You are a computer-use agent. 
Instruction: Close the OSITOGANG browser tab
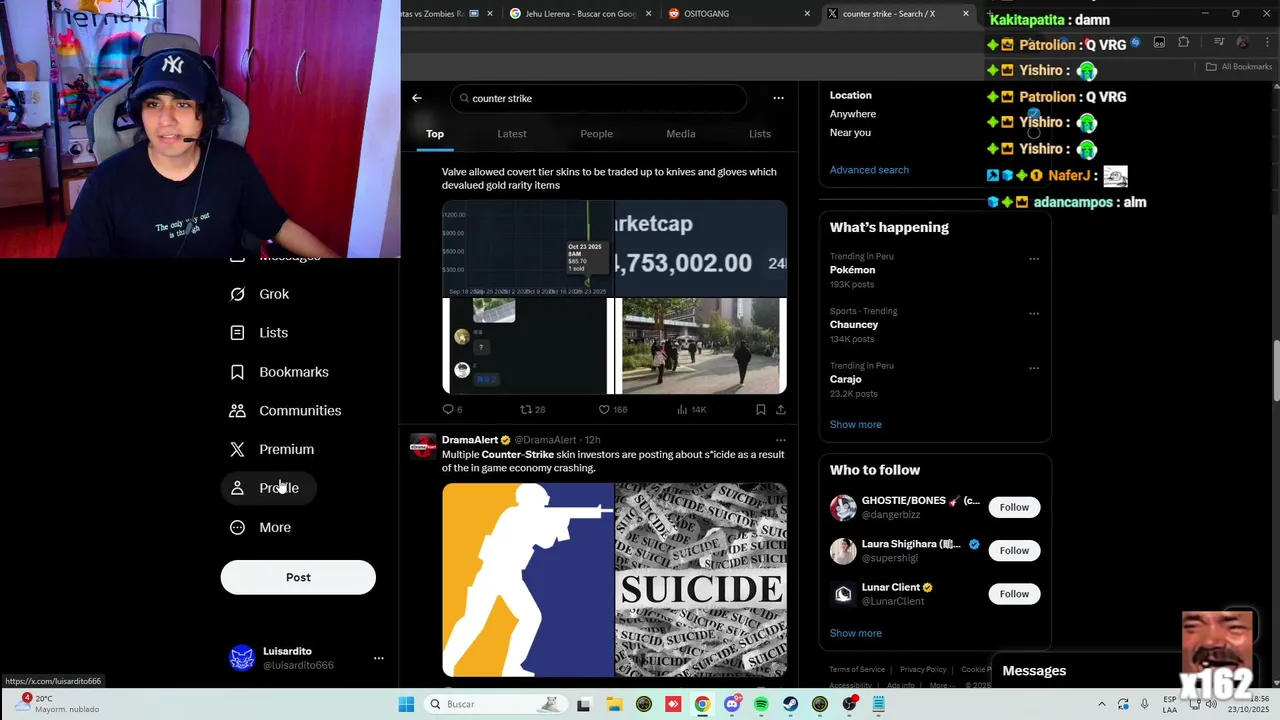(x=807, y=14)
